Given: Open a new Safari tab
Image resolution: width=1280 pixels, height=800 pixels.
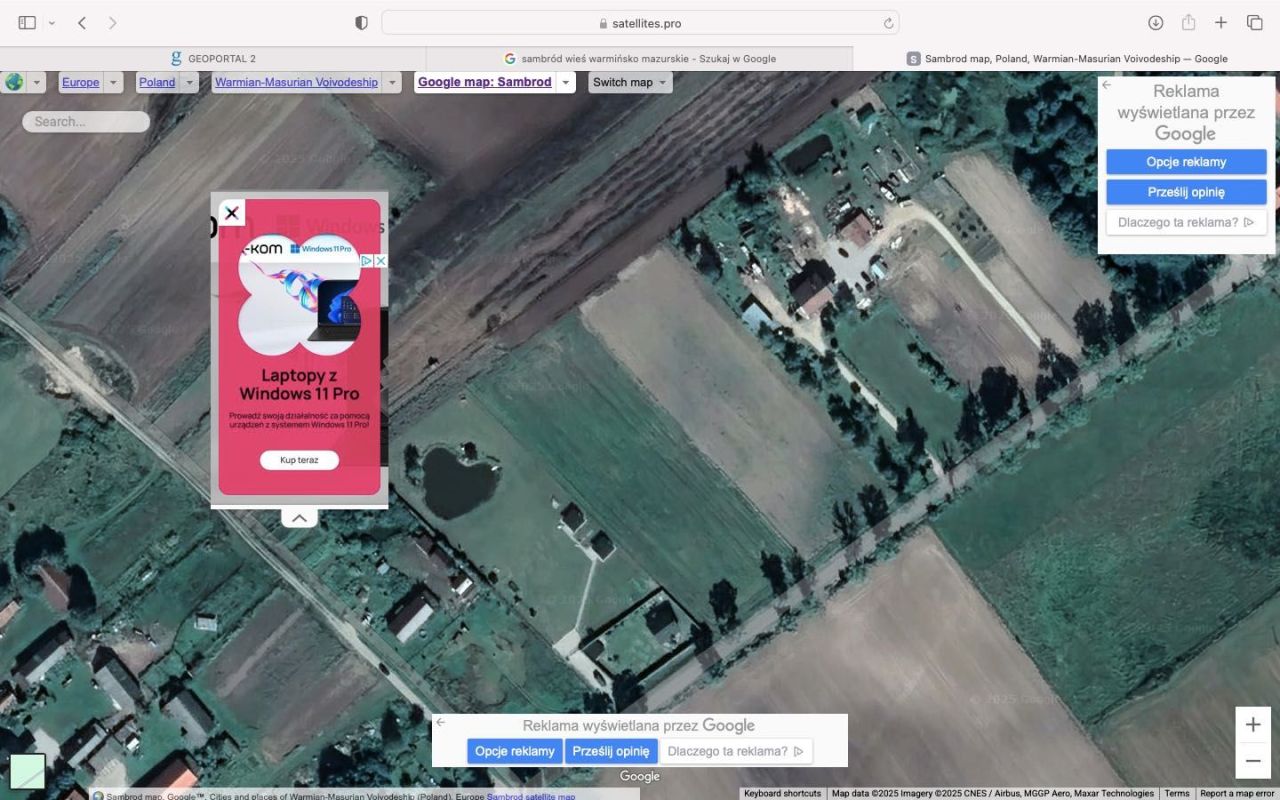Looking at the screenshot, I should 1221,22.
